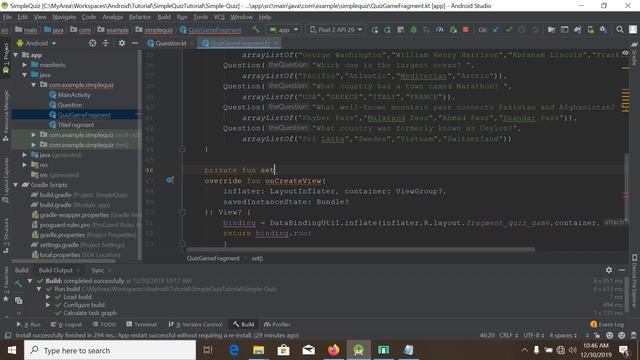This screenshot has height=360, width=640.
Task: Open the SDK Manager icon
Action: click(x=603, y=29)
